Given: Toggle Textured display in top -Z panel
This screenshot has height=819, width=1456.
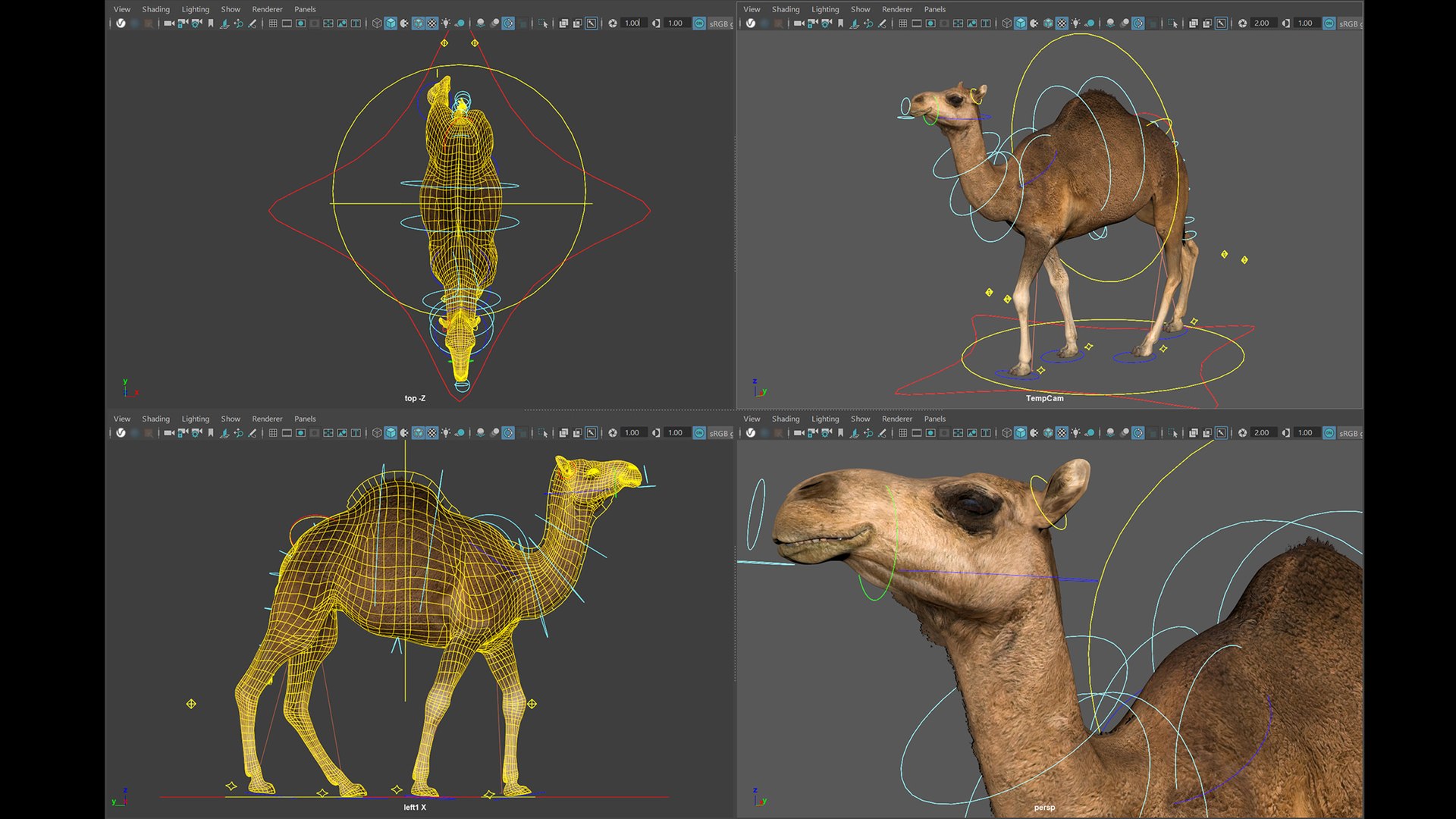Looking at the screenshot, I should pyautogui.click(x=432, y=24).
